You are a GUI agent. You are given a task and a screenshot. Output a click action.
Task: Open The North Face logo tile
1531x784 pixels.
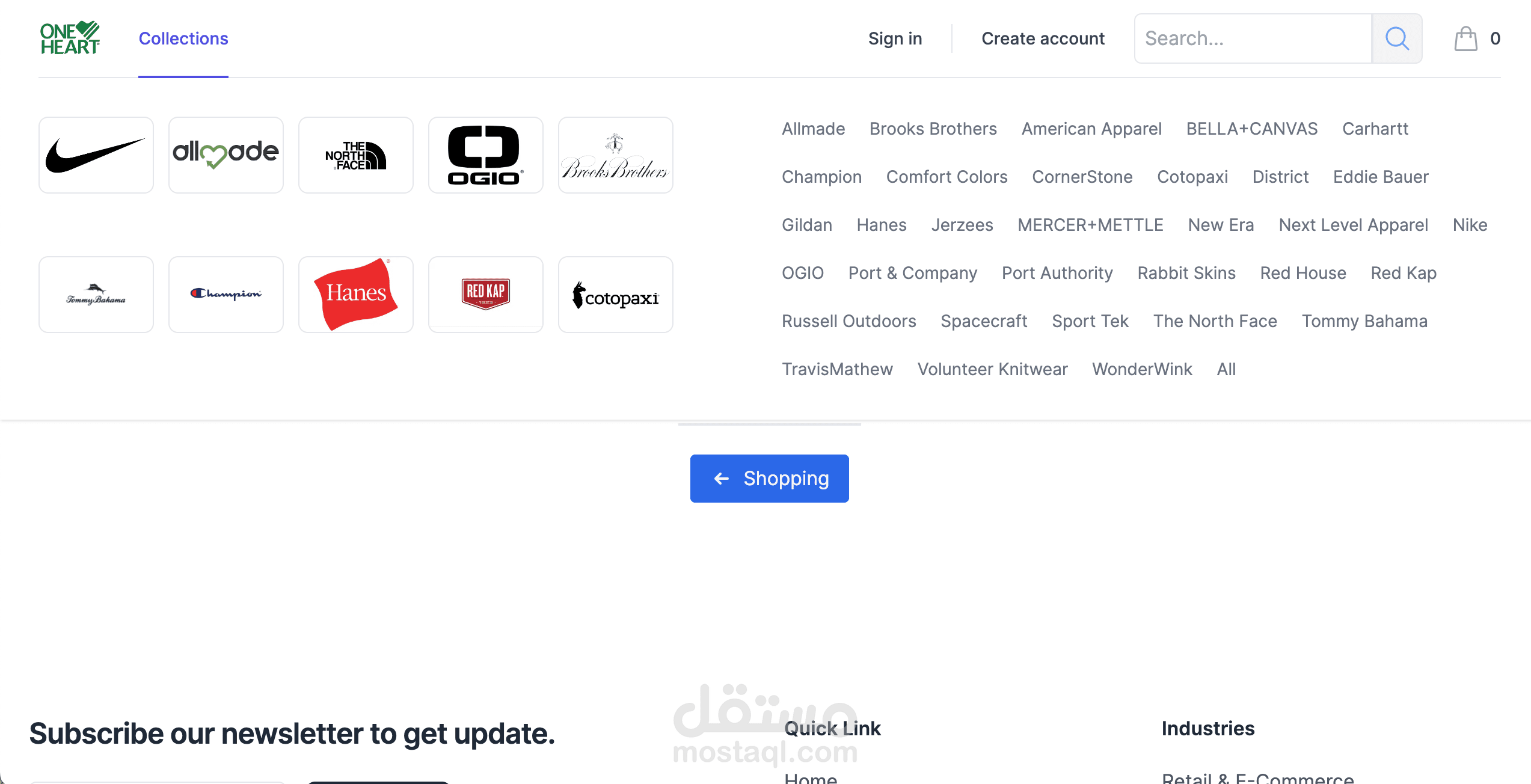(x=356, y=155)
